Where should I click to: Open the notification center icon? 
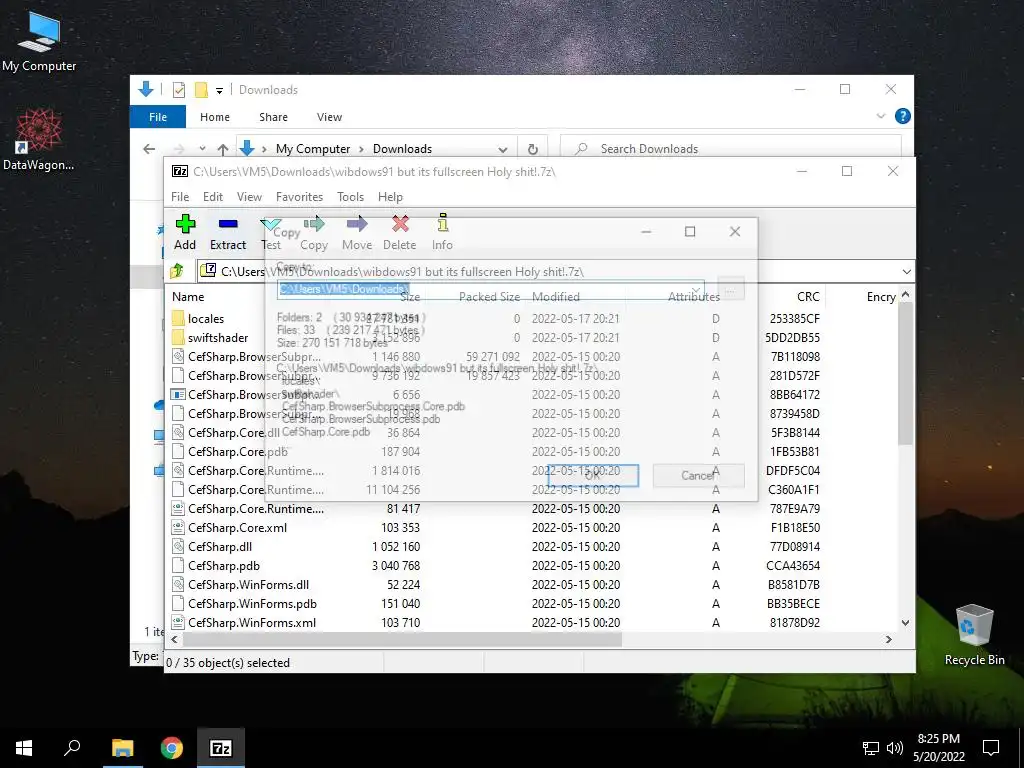click(991, 748)
